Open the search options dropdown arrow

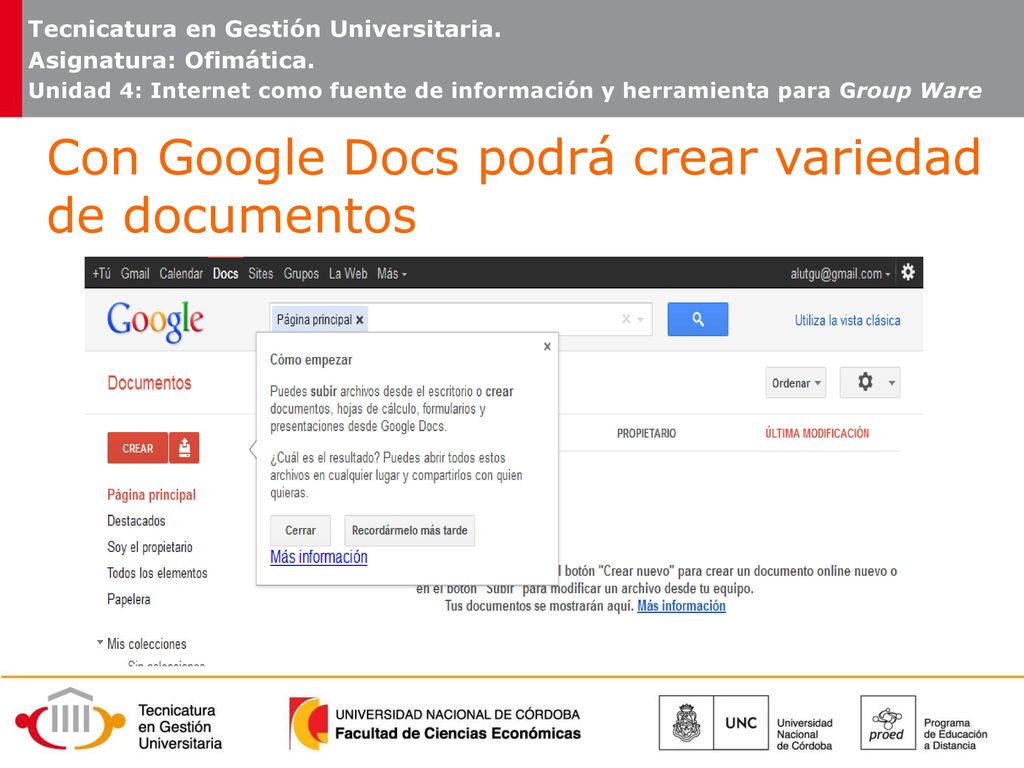coord(641,319)
